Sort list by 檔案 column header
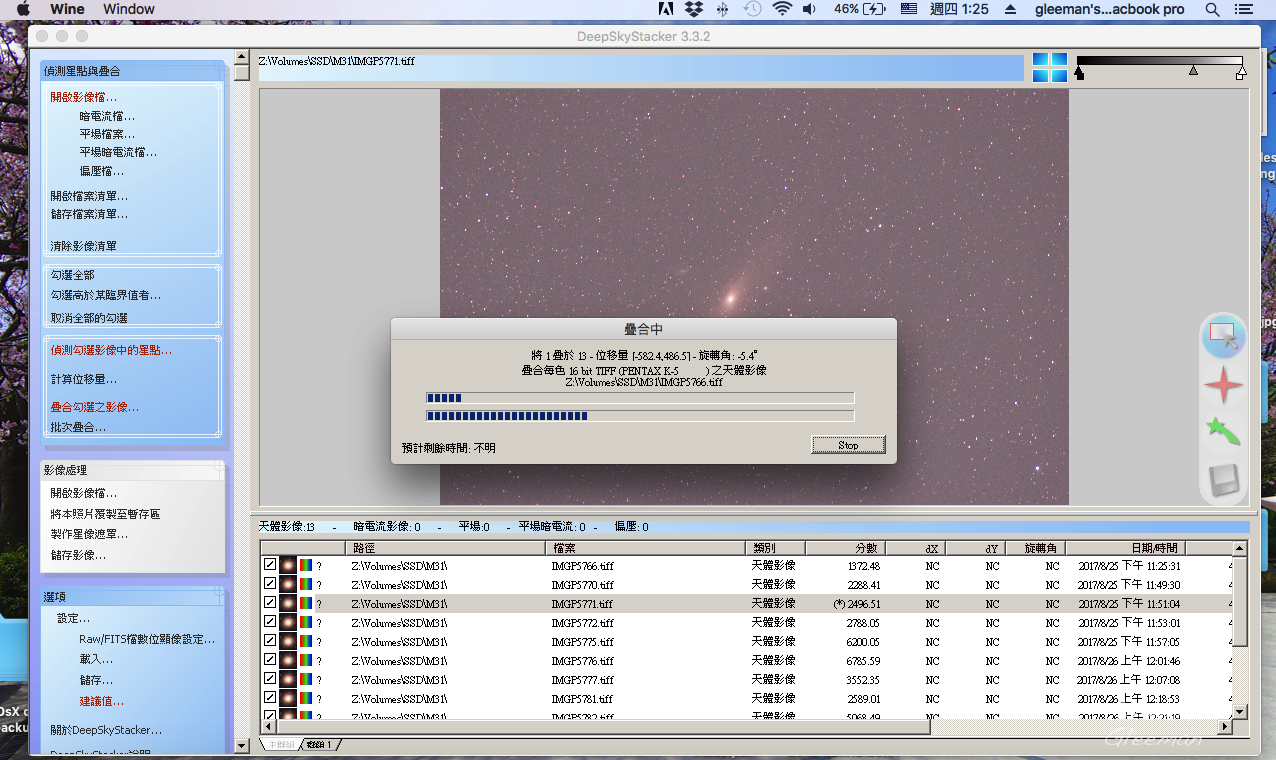 coord(646,548)
